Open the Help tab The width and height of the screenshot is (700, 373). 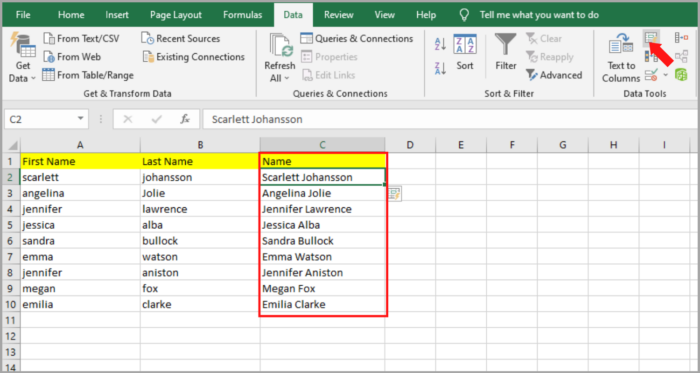(x=426, y=15)
